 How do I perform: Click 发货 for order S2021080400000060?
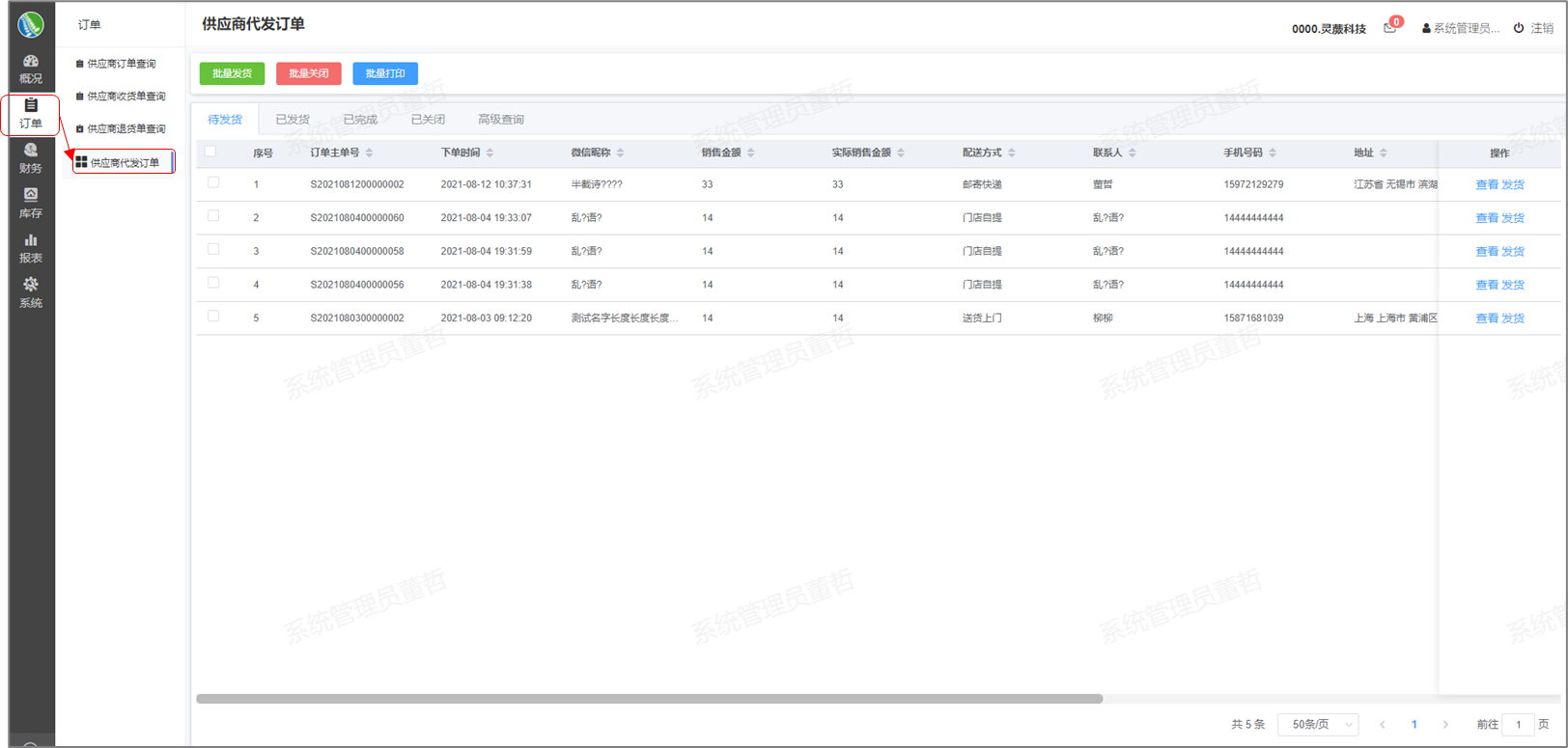pos(1513,218)
